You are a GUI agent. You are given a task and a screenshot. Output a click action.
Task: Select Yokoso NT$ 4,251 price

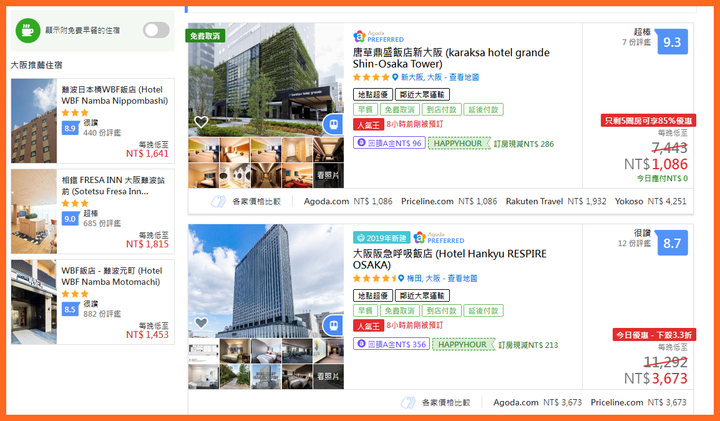click(651, 201)
